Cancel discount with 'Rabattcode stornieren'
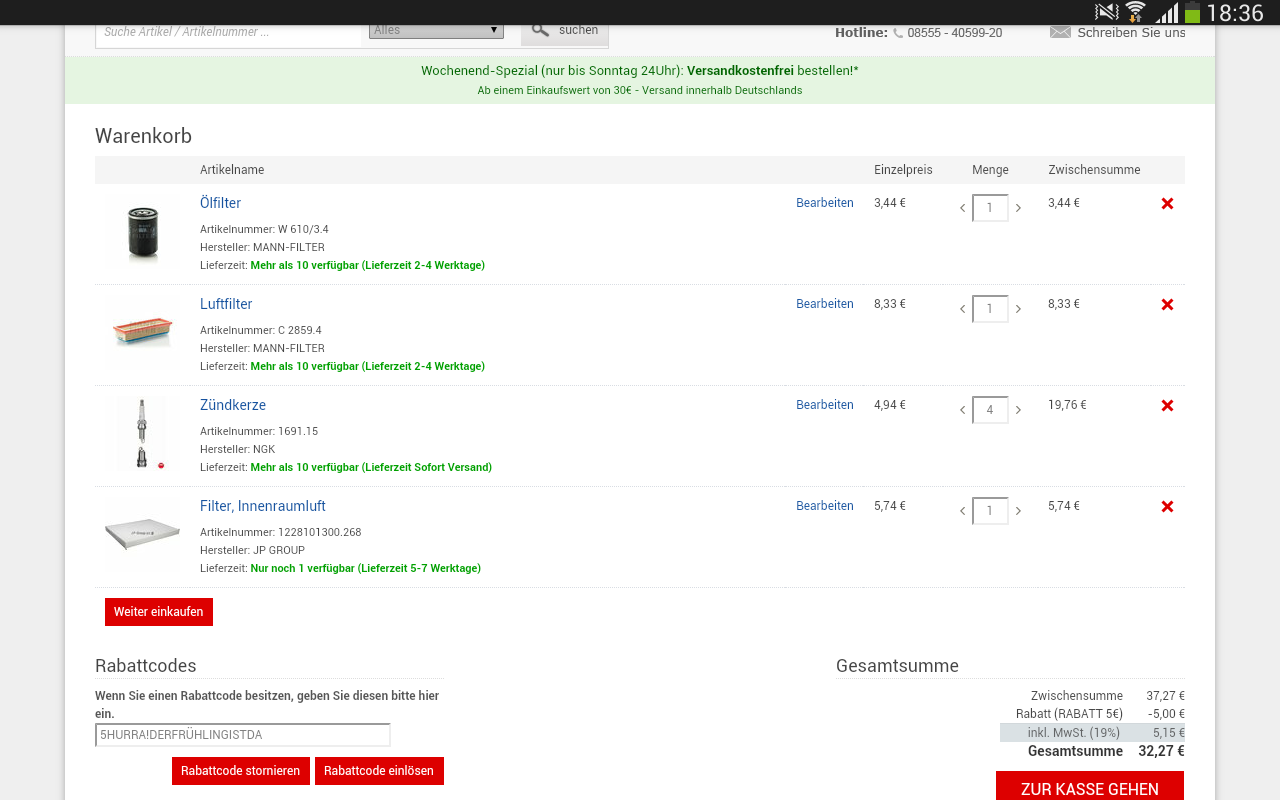The image size is (1280, 800). click(x=240, y=771)
